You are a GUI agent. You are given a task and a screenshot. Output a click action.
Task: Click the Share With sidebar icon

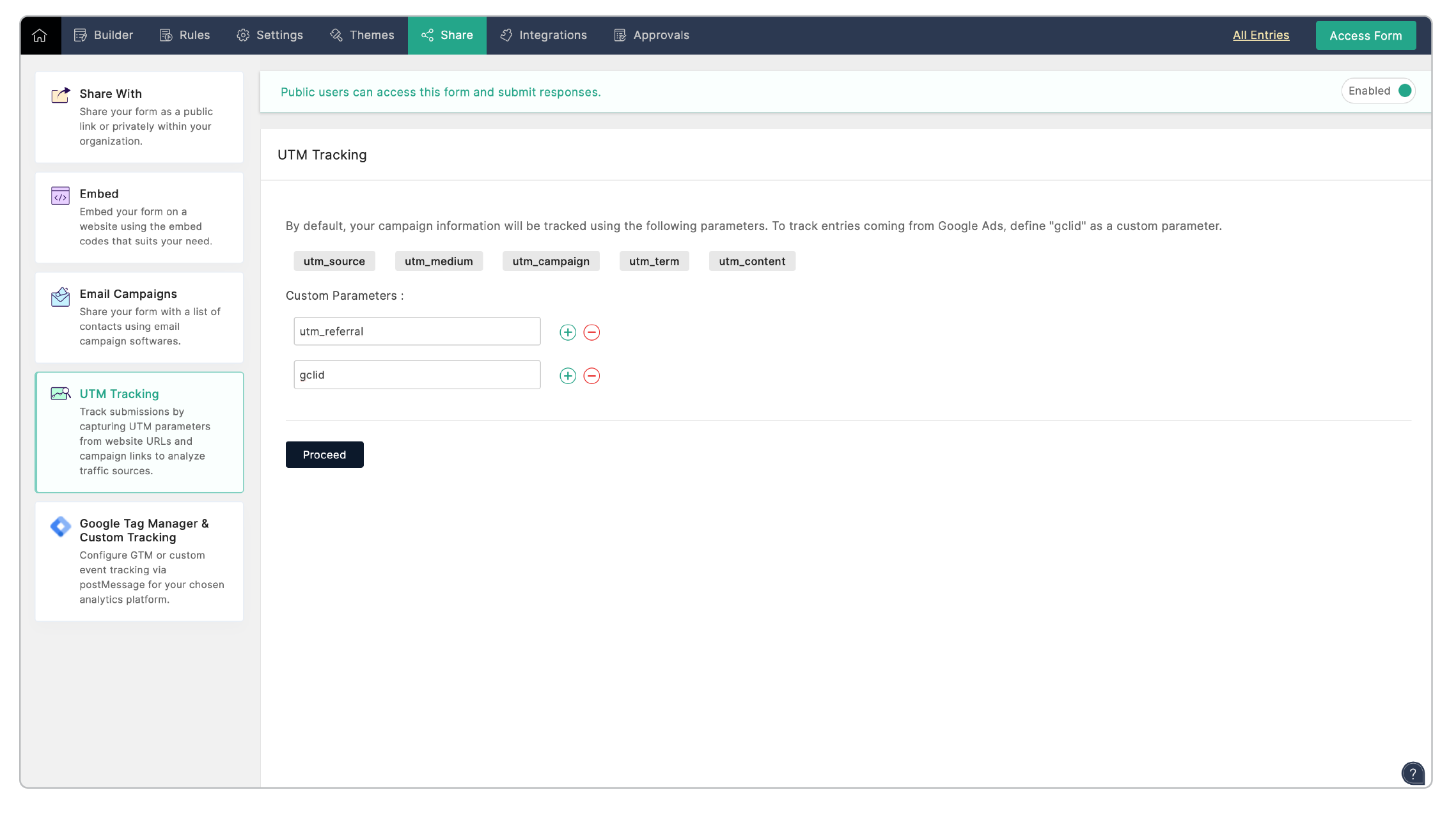(60, 95)
